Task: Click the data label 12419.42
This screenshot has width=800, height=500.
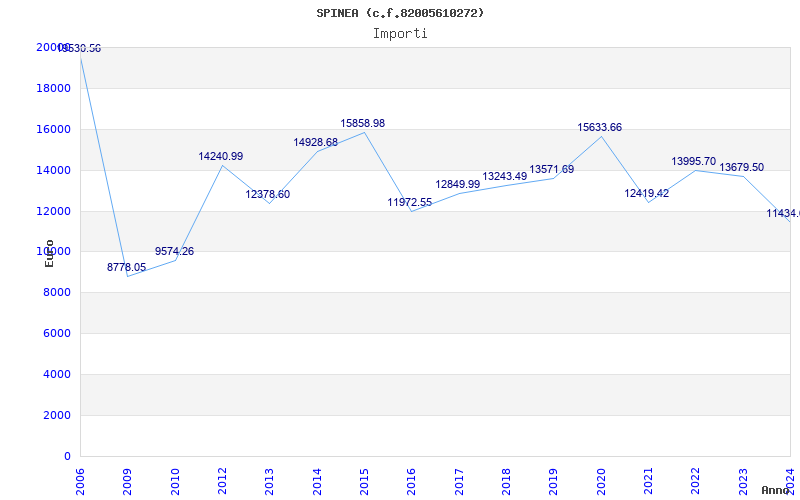Action: click(646, 193)
